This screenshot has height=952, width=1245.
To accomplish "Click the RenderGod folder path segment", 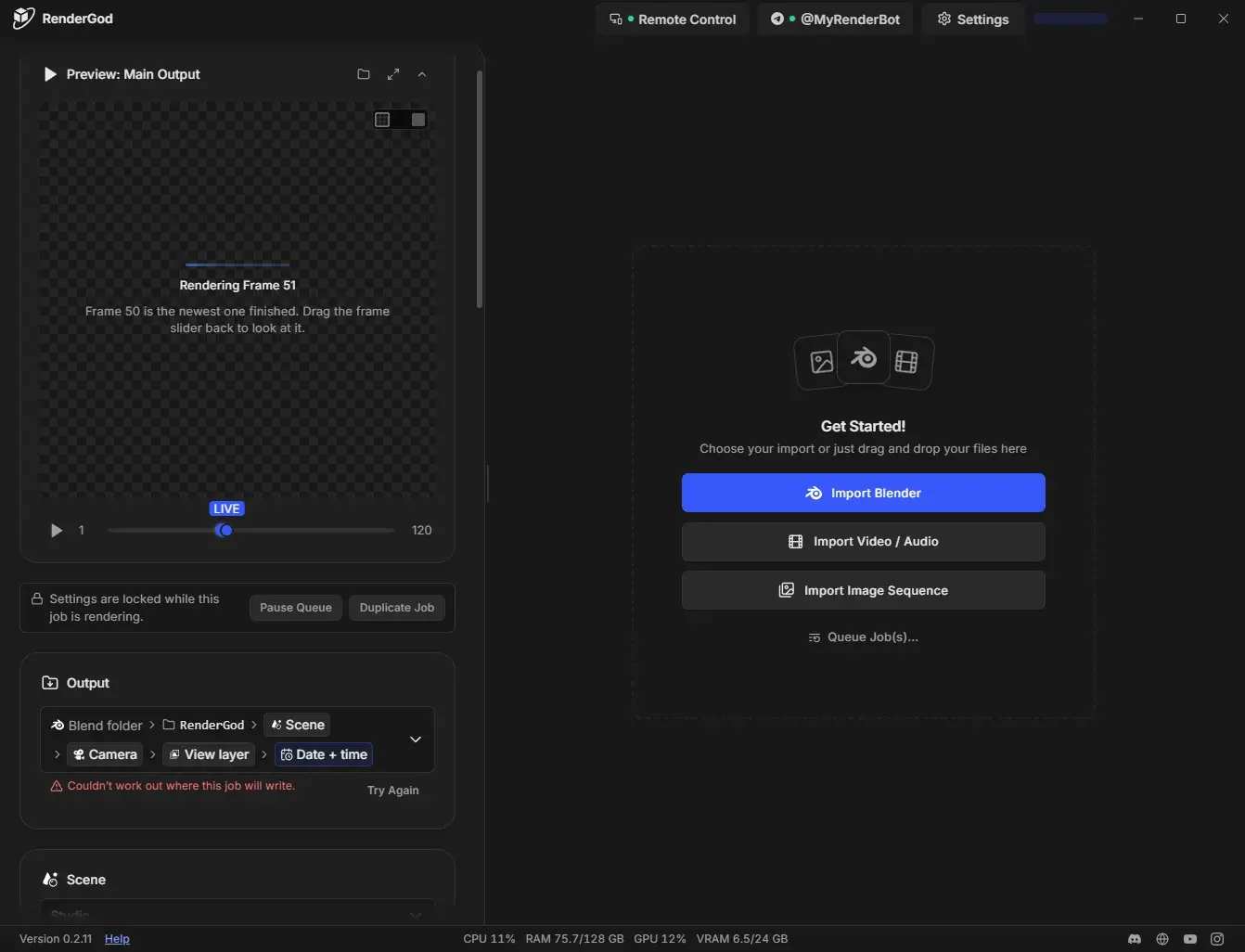I will click(203, 726).
